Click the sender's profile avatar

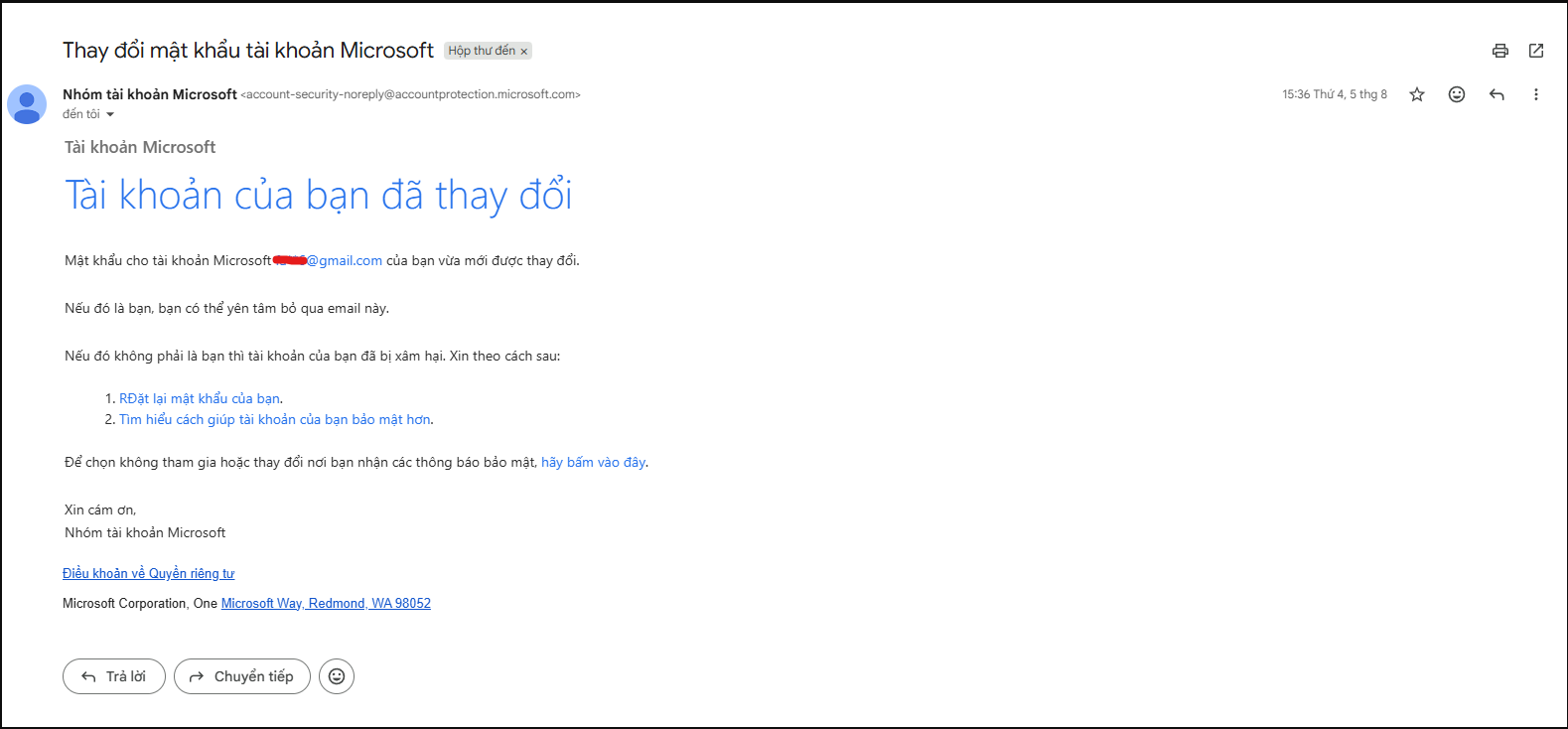tap(27, 104)
